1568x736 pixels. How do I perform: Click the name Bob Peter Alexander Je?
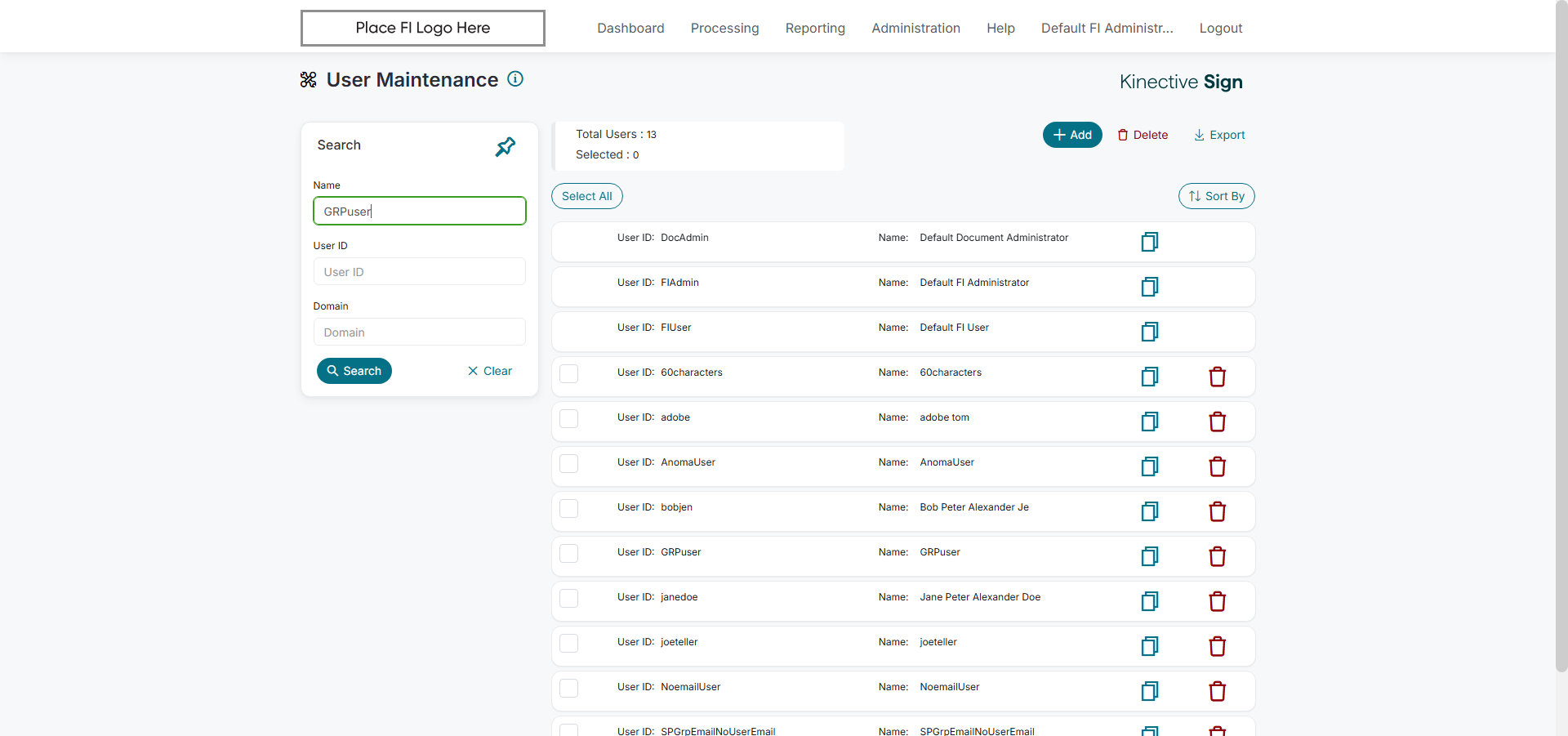[x=974, y=507]
